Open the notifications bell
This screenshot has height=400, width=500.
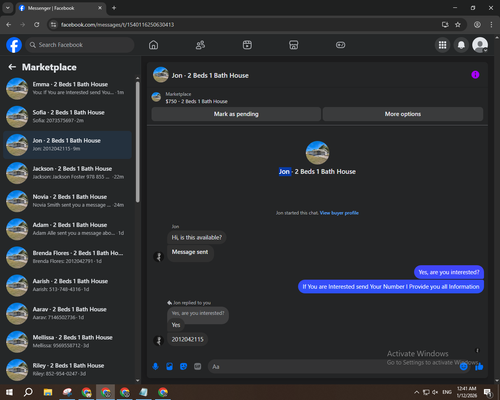[x=461, y=45]
